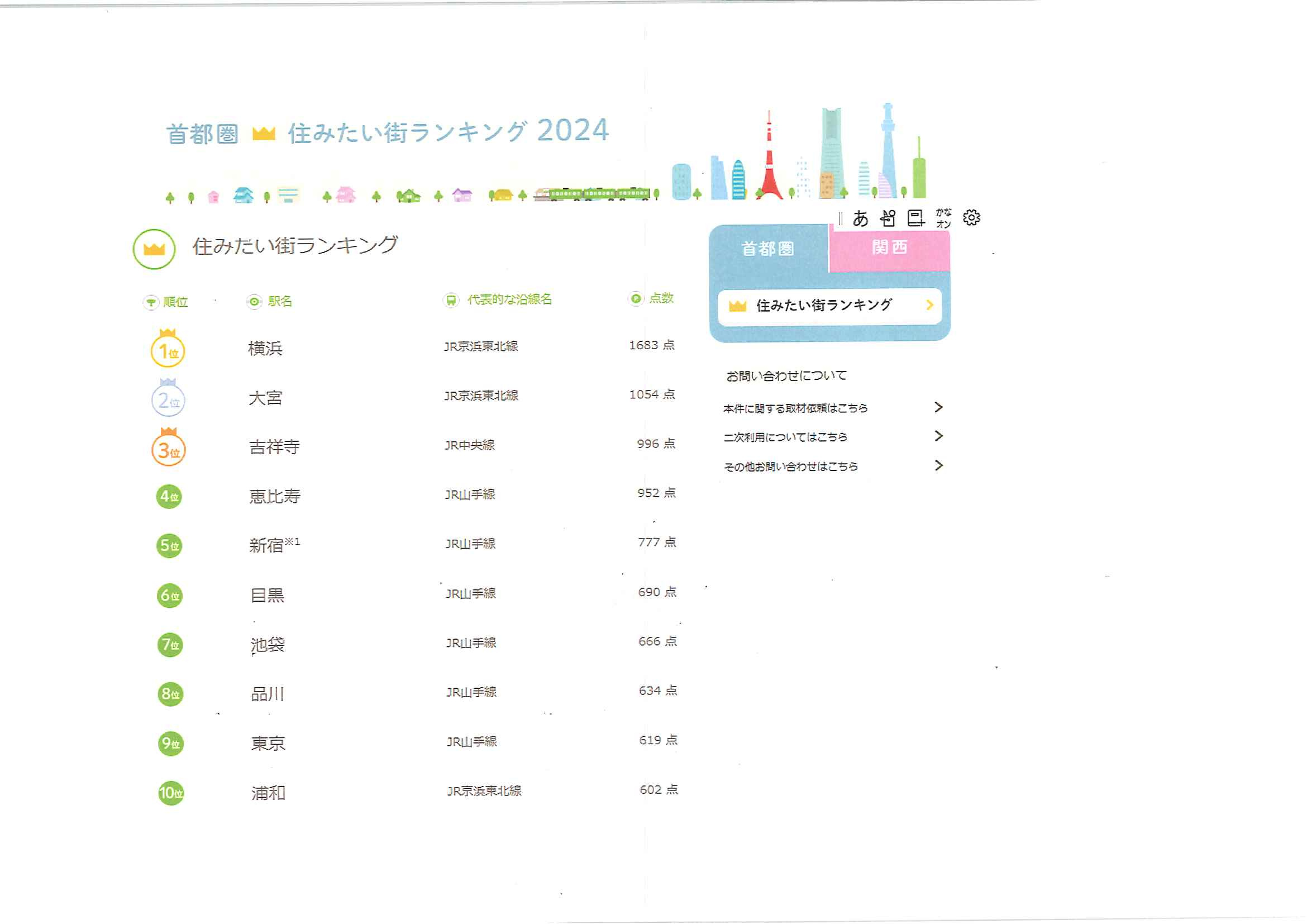Select station name 東京
The height and width of the screenshot is (924, 1307).
tap(268, 744)
